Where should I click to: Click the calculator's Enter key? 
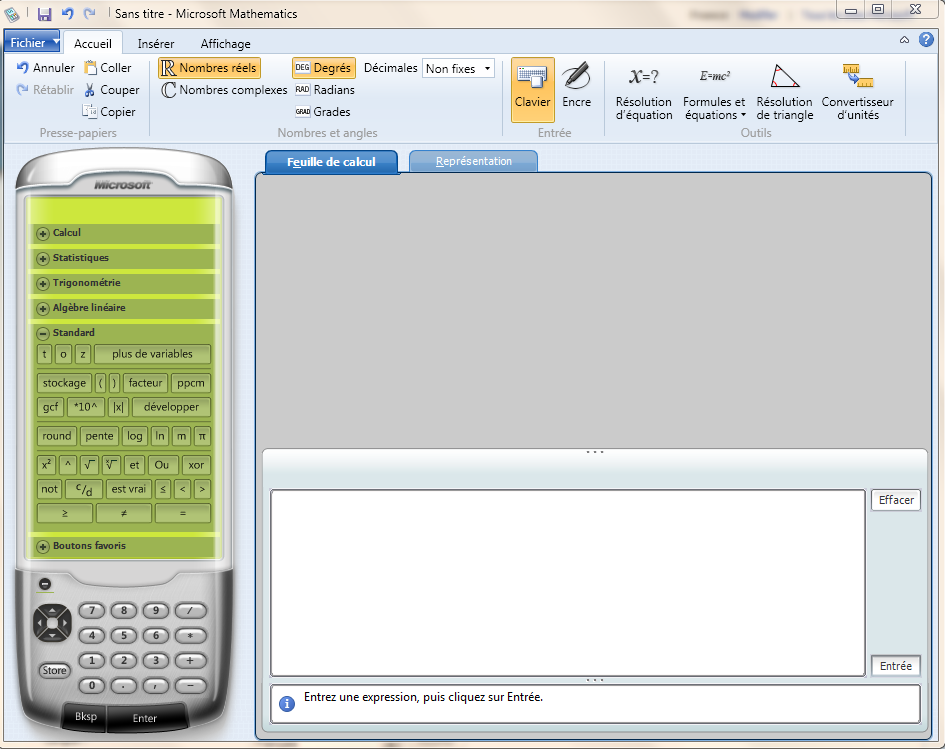(x=145, y=718)
